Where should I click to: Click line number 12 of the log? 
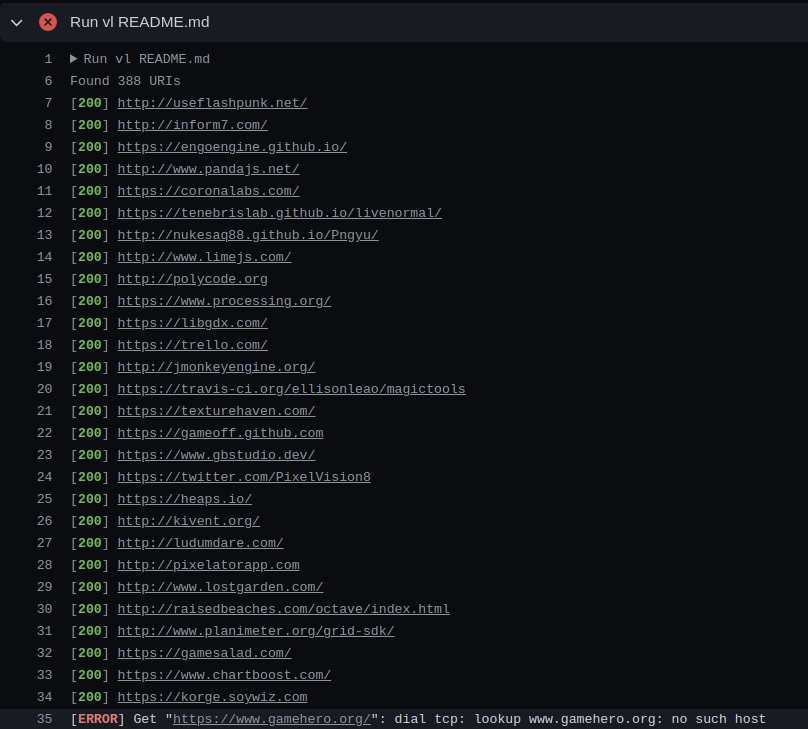pyautogui.click(x=44, y=213)
